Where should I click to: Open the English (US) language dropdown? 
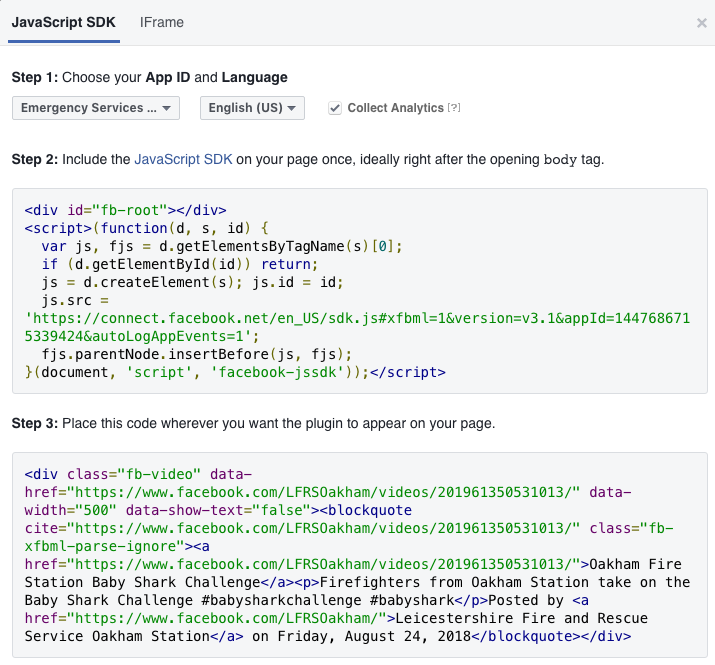pyautogui.click(x=252, y=108)
